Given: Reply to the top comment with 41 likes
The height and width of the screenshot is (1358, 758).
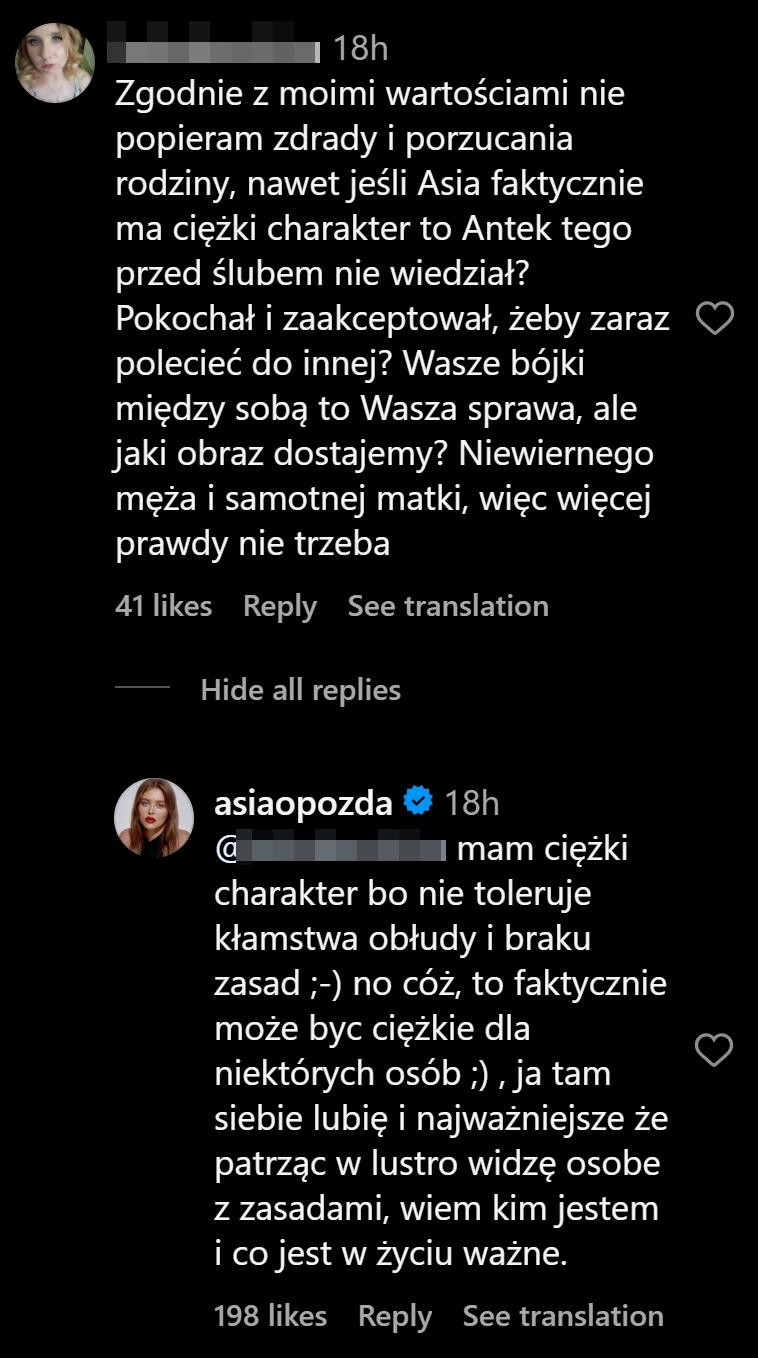Looking at the screenshot, I should point(280,606).
